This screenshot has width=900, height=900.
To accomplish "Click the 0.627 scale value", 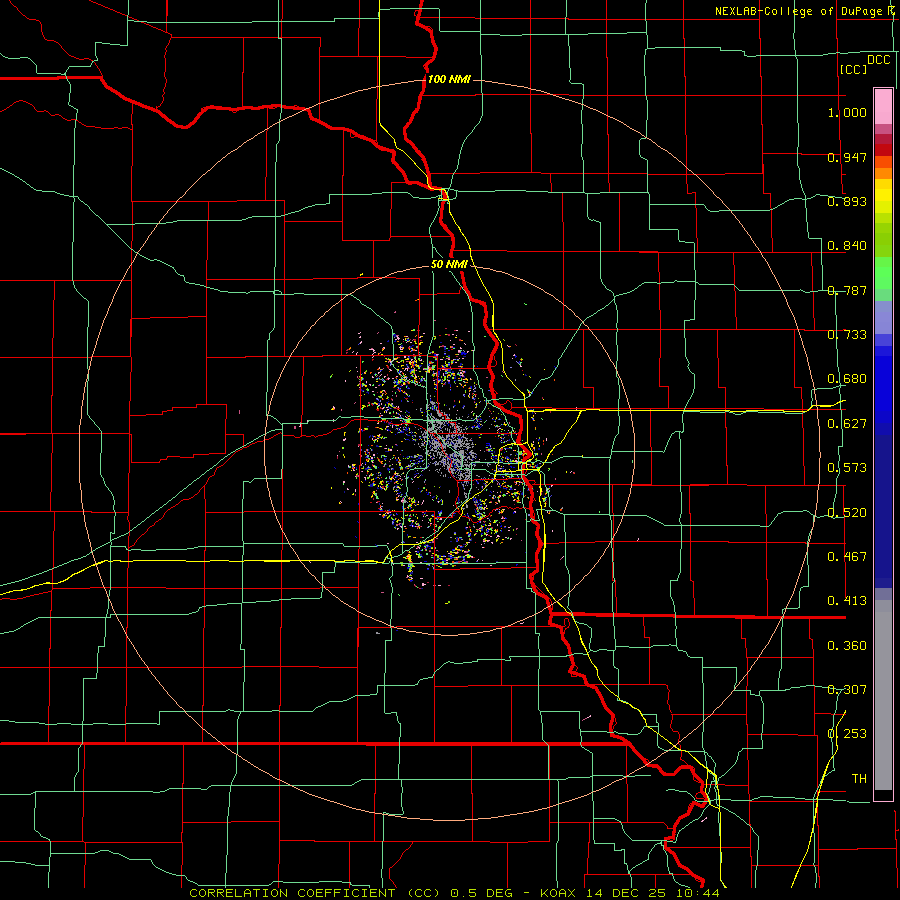I will (x=847, y=424).
